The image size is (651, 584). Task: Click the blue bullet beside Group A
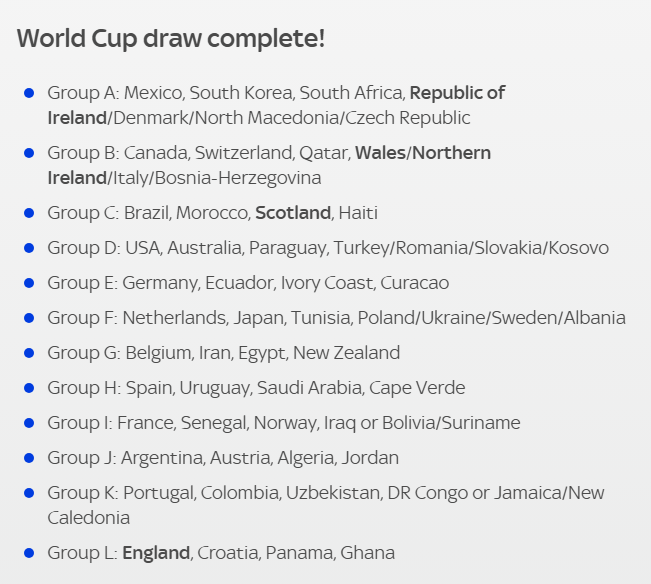(x=29, y=93)
